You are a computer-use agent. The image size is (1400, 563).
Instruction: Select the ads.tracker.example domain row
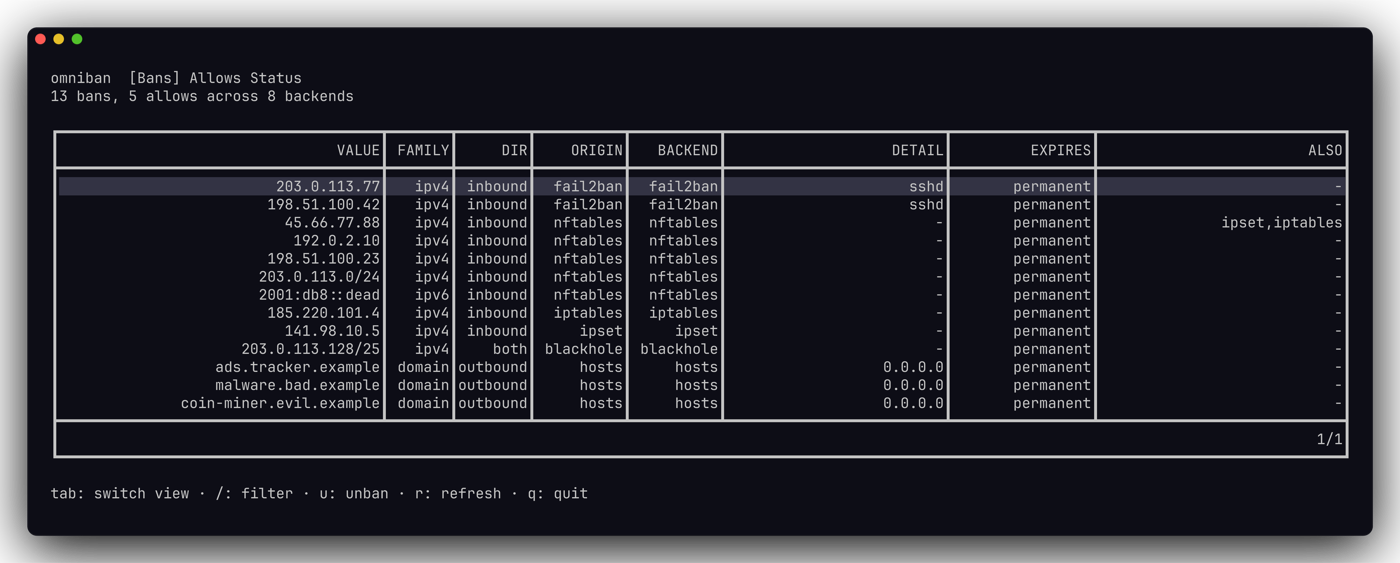(x=700, y=367)
